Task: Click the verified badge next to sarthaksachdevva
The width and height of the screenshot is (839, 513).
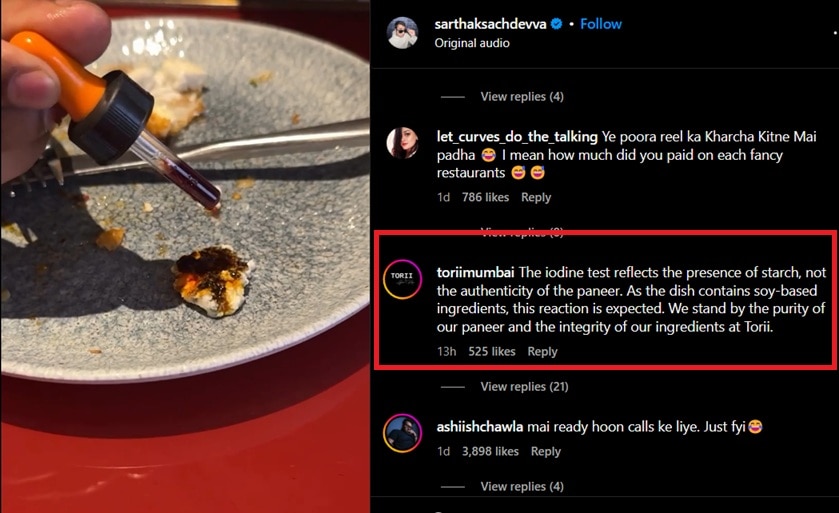Action: coord(557,24)
